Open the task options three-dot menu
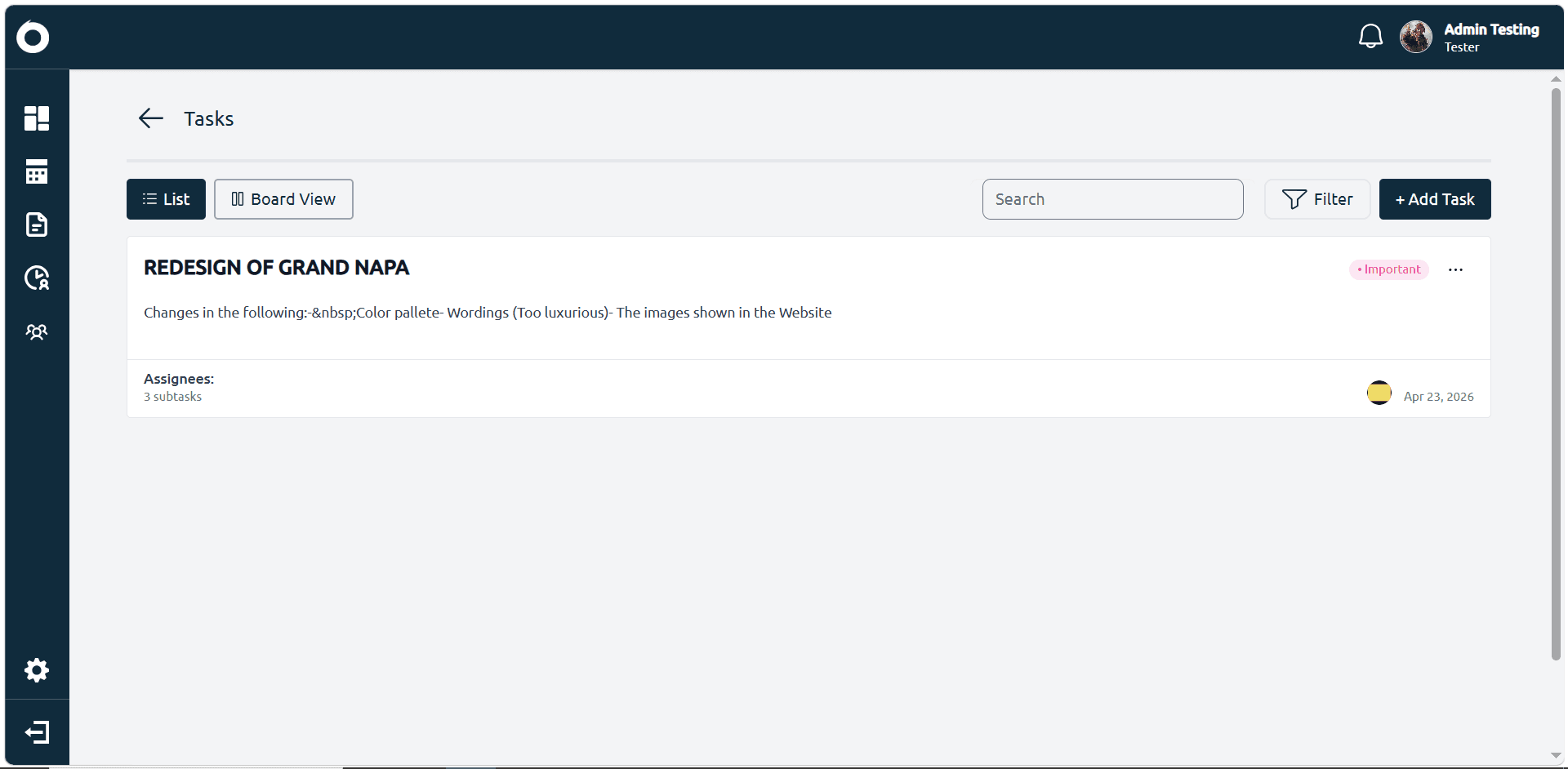Screen dimensions: 1568x769 click(x=1456, y=269)
